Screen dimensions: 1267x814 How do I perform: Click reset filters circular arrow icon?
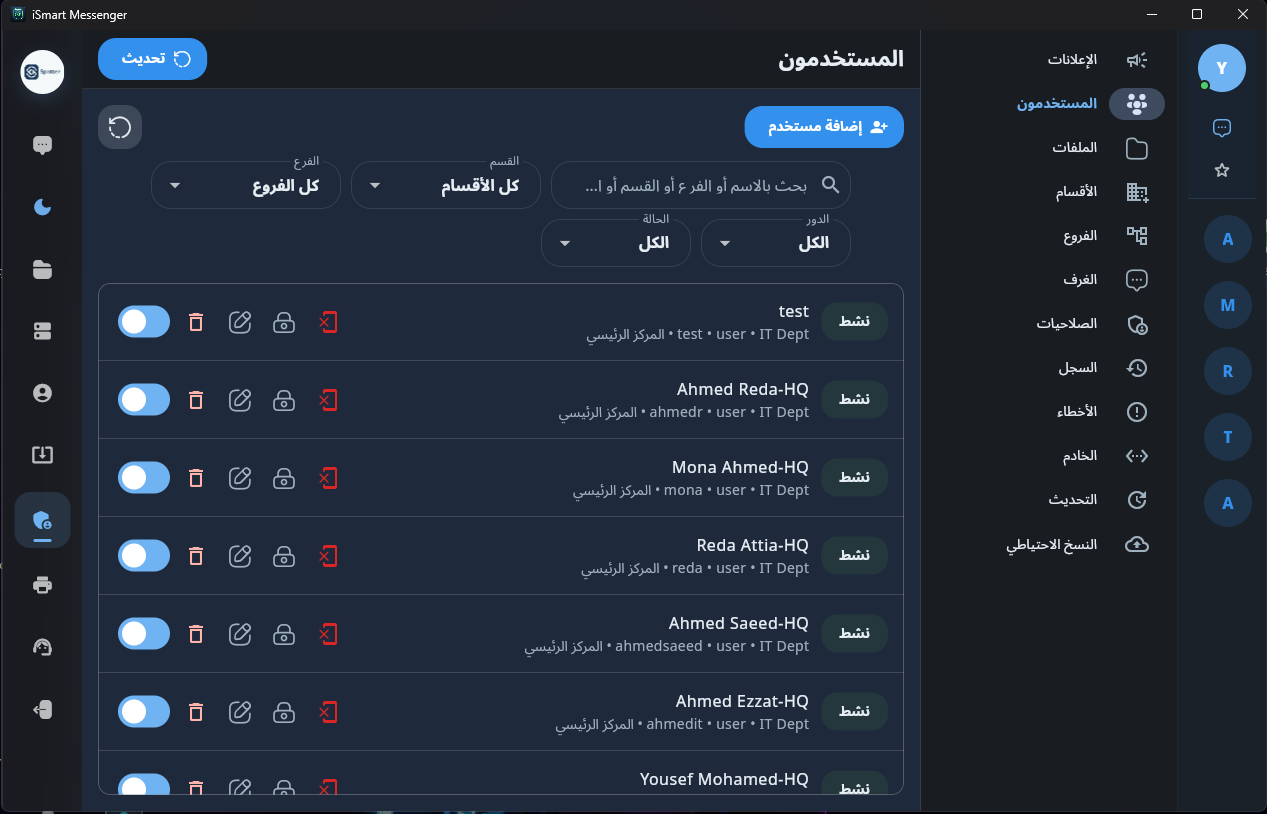click(x=120, y=127)
